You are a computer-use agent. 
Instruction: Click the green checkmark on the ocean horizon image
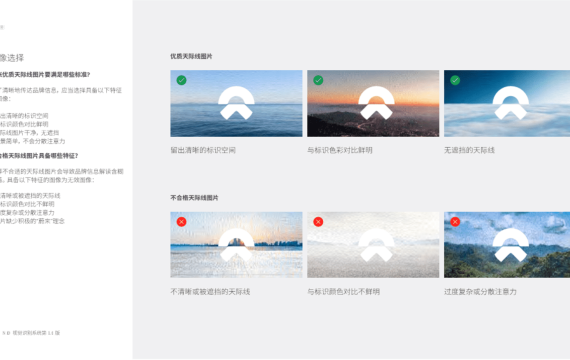click(181, 80)
